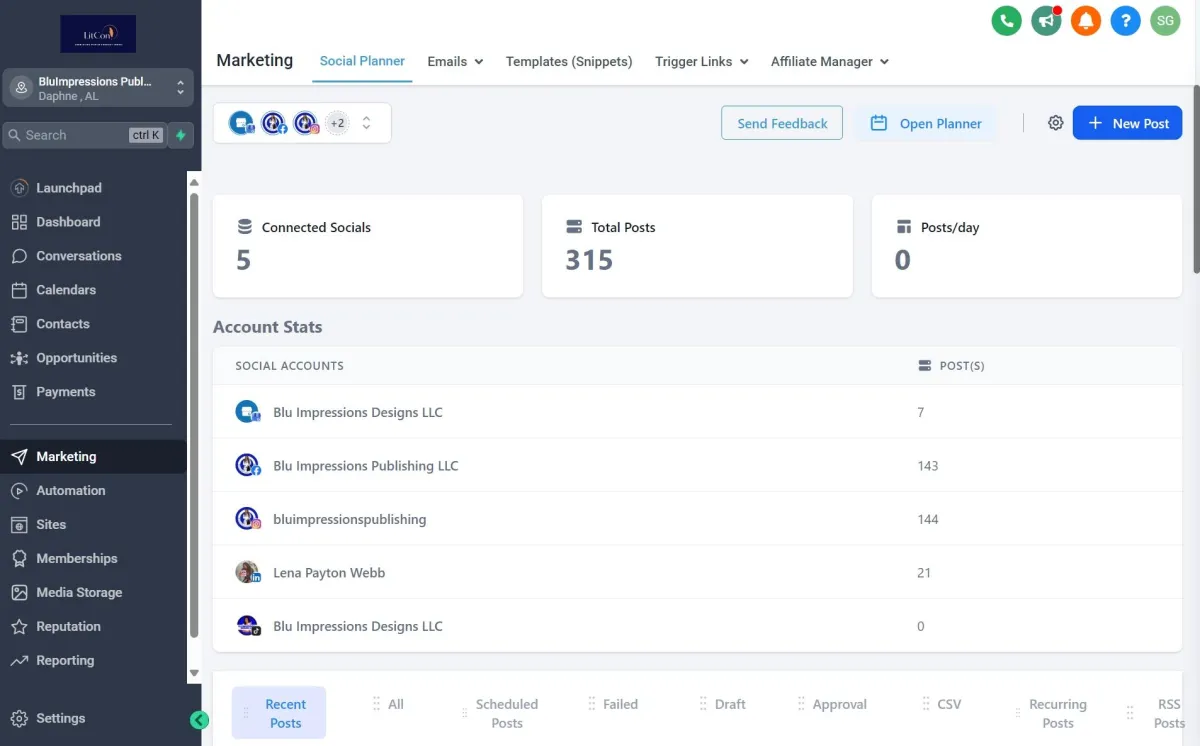The height and width of the screenshot is (746, 1200).
Task: Expand the social accounts selector
Action: 366,123
